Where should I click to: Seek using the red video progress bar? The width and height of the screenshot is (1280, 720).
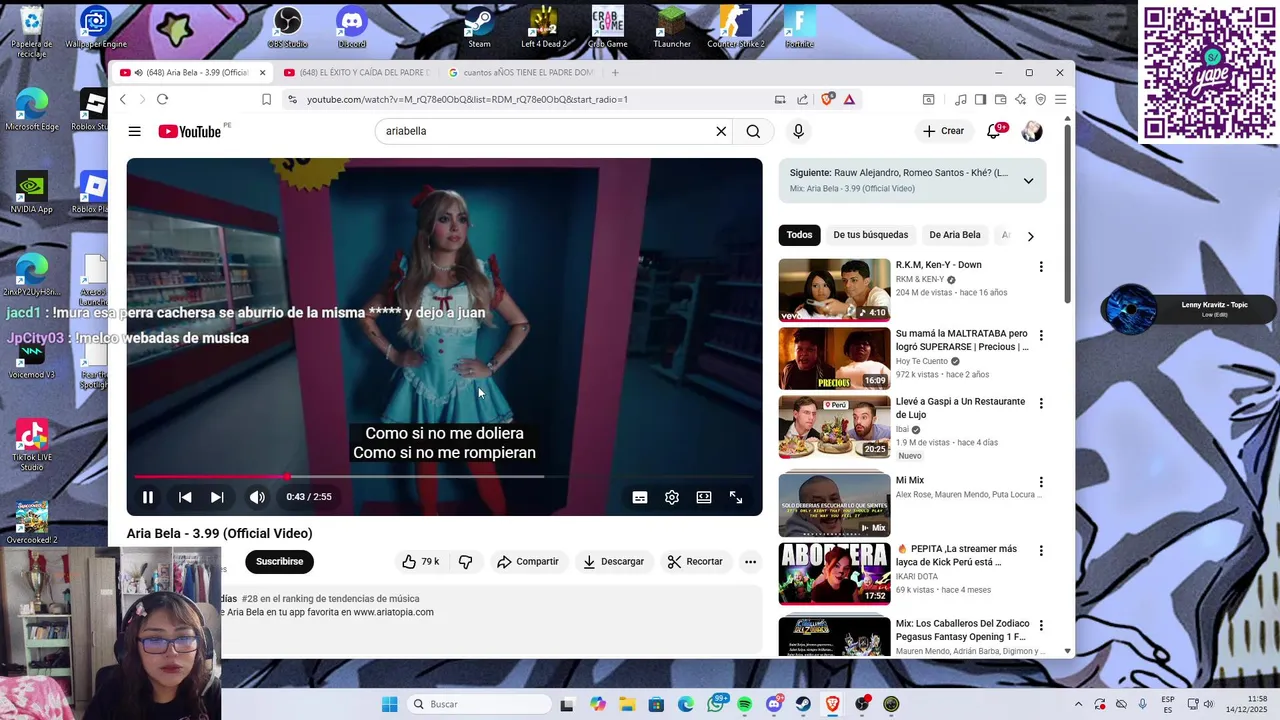coord(444,476)
